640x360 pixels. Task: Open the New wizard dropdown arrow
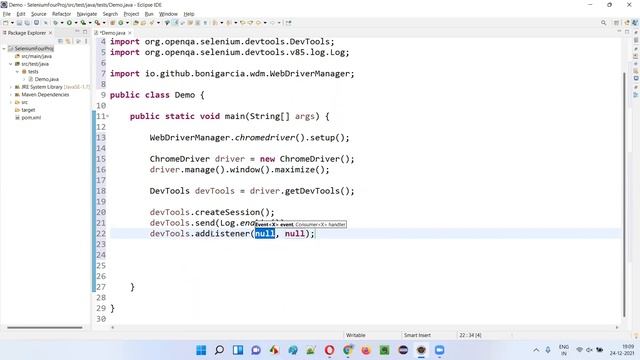click(x=12, y=23)
